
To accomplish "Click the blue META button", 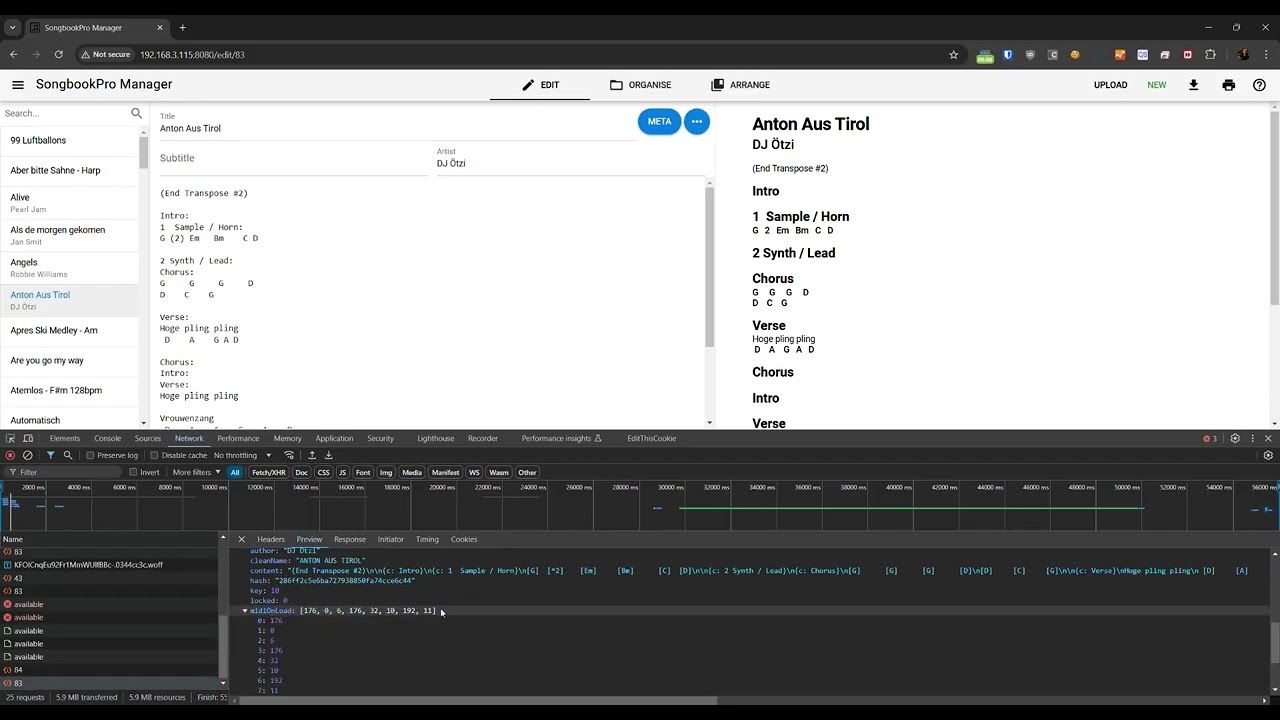I will click(660, 122).
